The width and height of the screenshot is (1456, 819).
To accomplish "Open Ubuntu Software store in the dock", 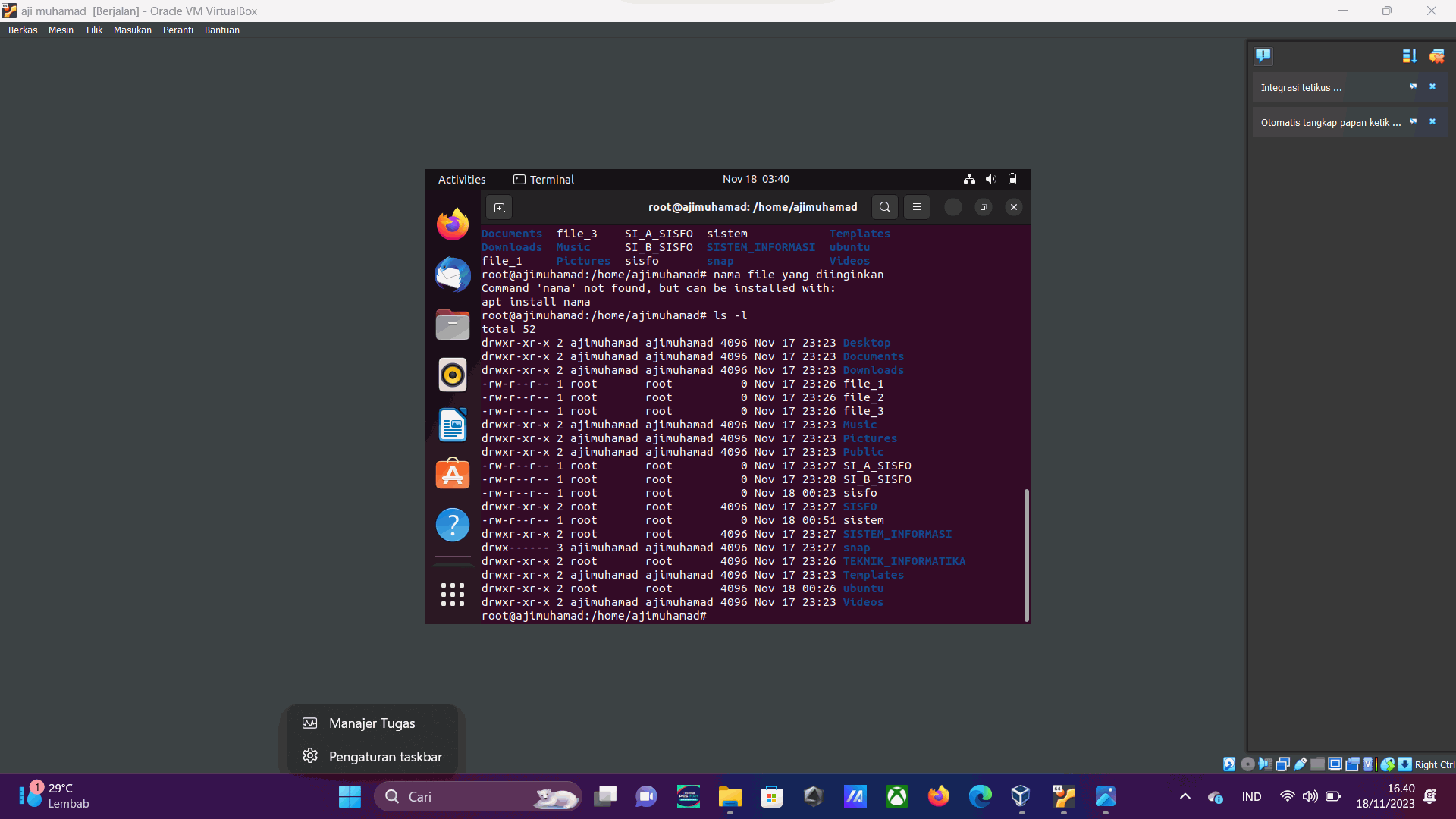I will [x=453, y=474].
